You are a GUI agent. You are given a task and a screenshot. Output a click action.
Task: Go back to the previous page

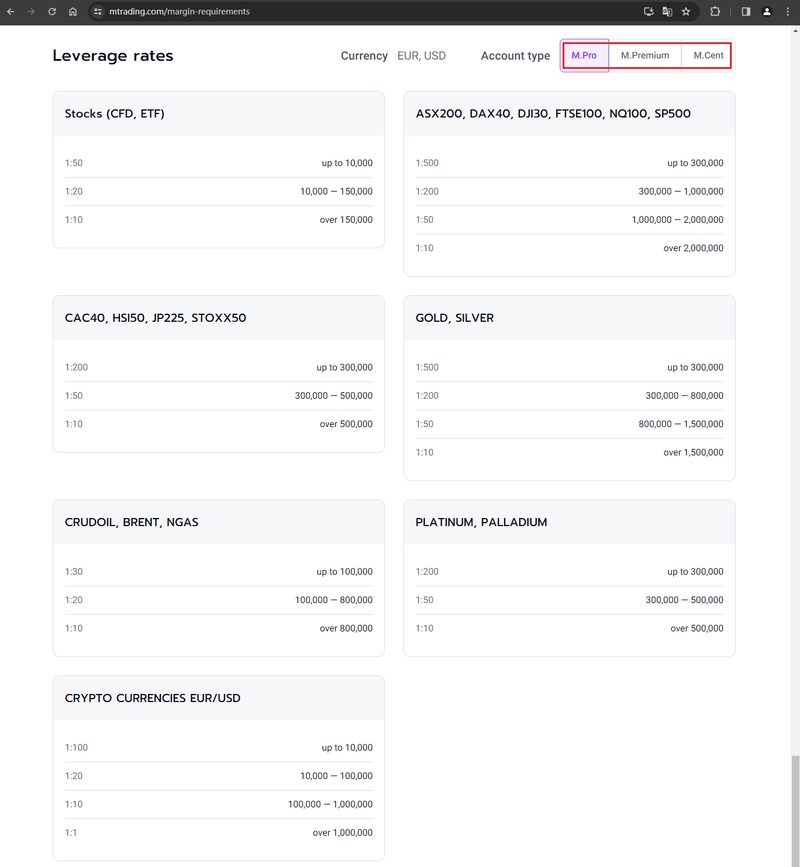[11, 12]
